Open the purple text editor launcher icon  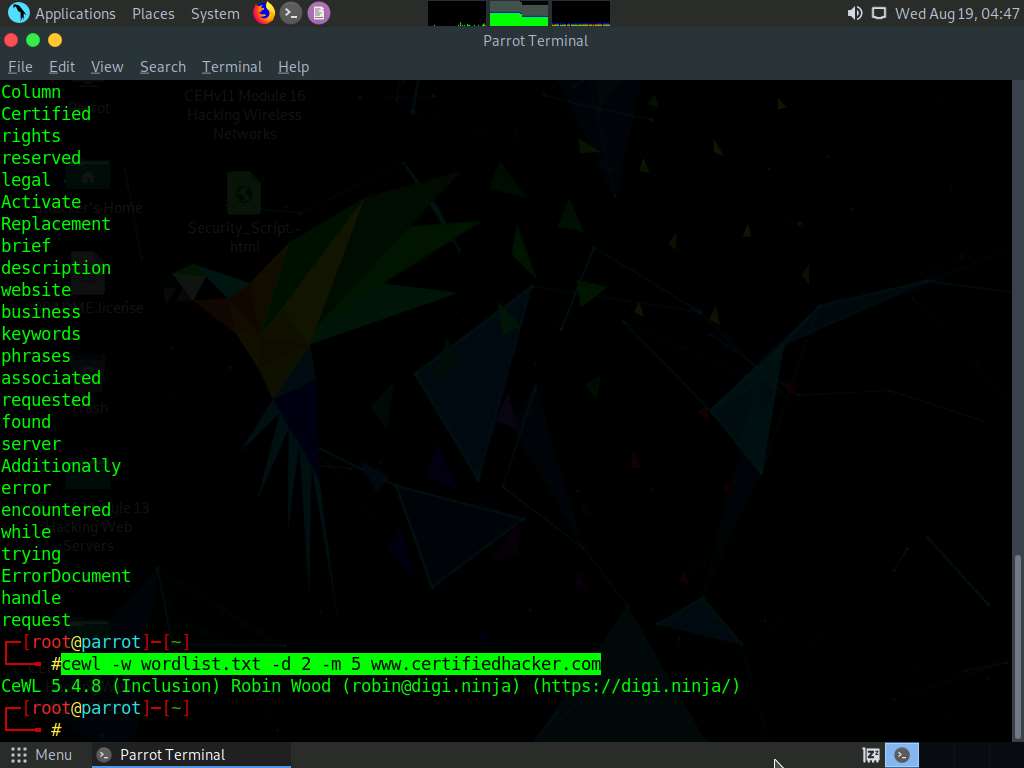click(x=319, y=13)
